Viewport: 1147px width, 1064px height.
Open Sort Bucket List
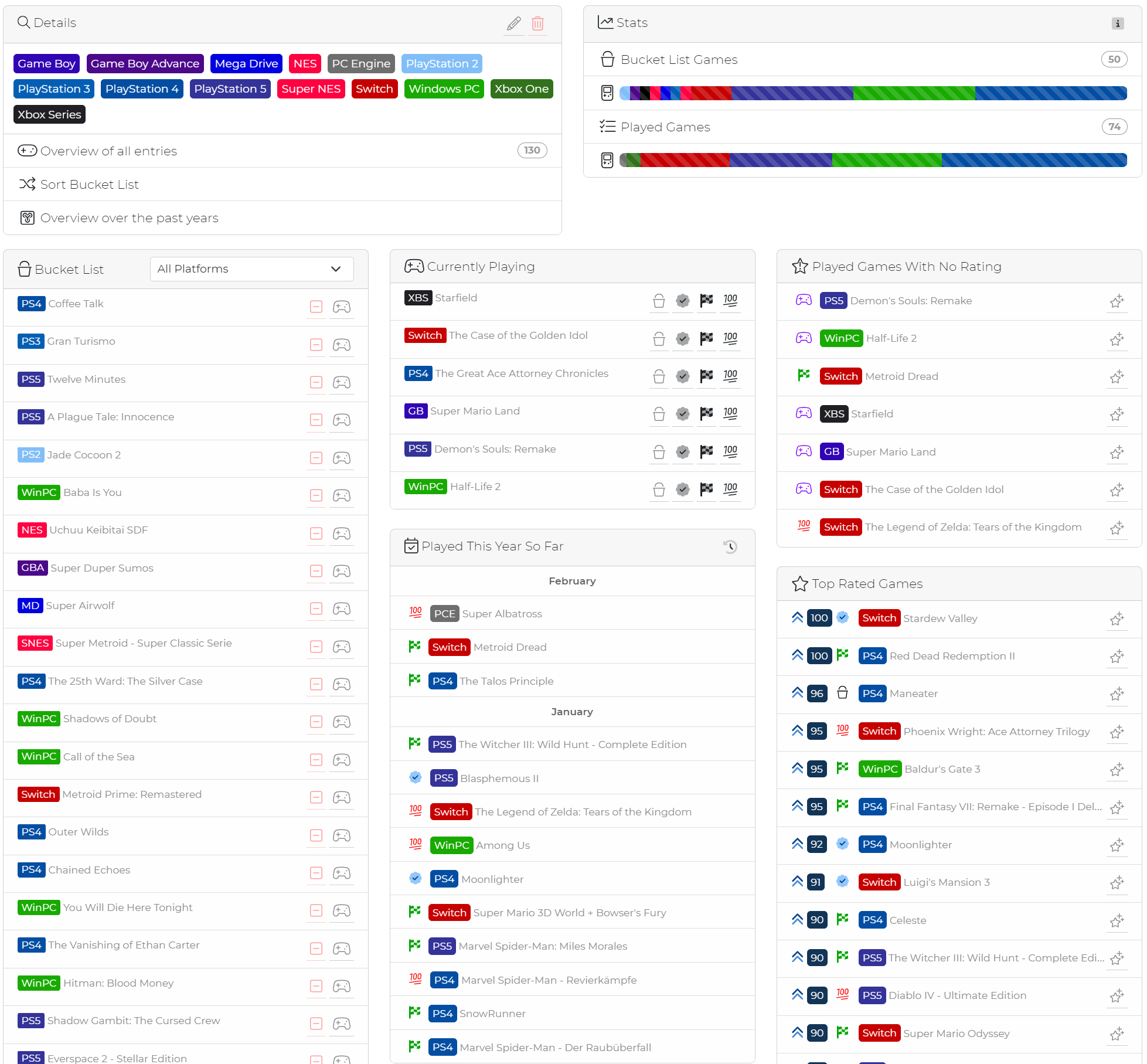(x=283, y=184)
